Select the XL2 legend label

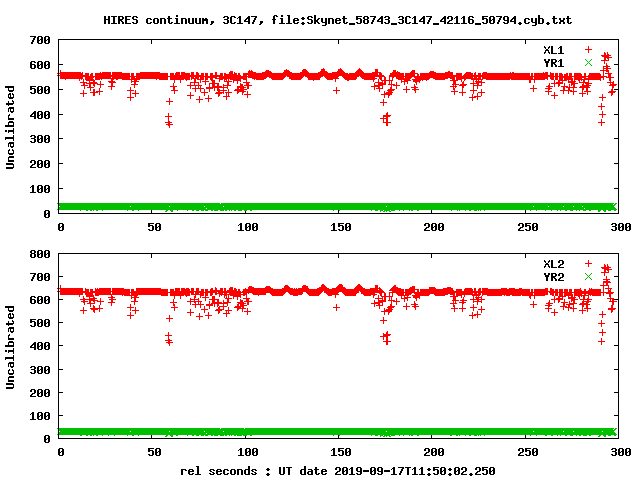point(553,264)
